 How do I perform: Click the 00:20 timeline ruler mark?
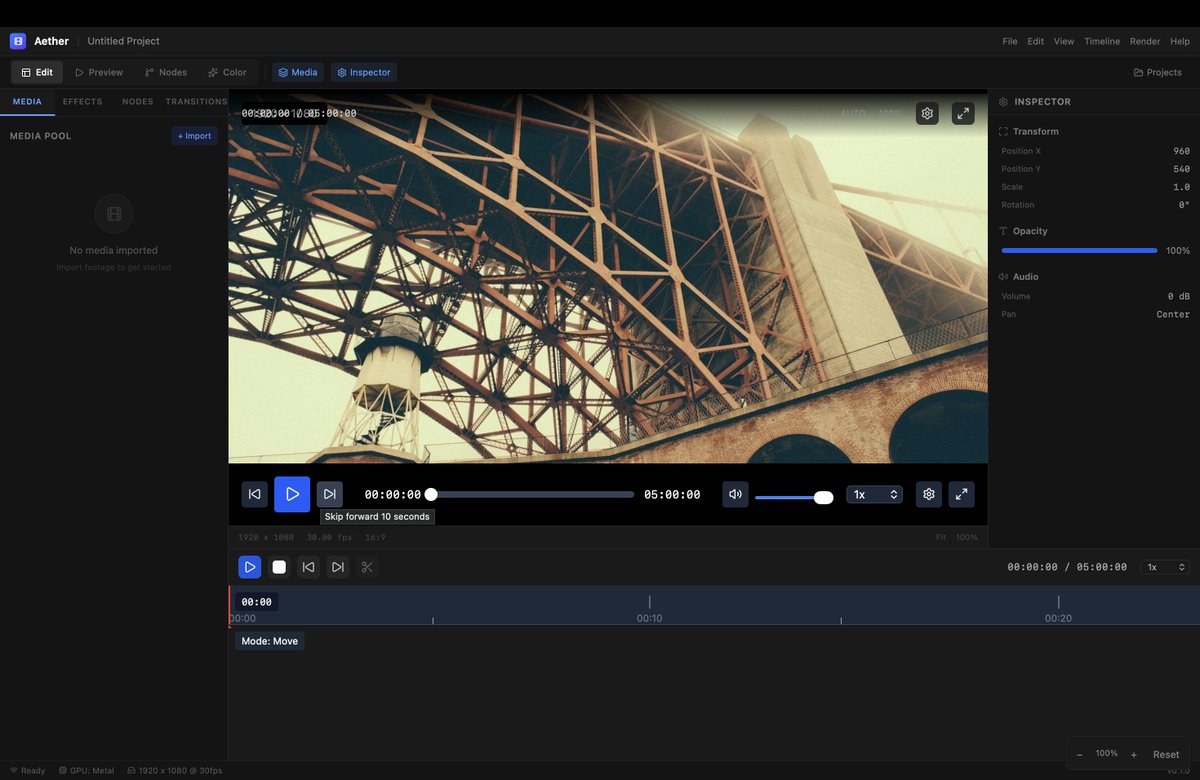[1058, 618]
